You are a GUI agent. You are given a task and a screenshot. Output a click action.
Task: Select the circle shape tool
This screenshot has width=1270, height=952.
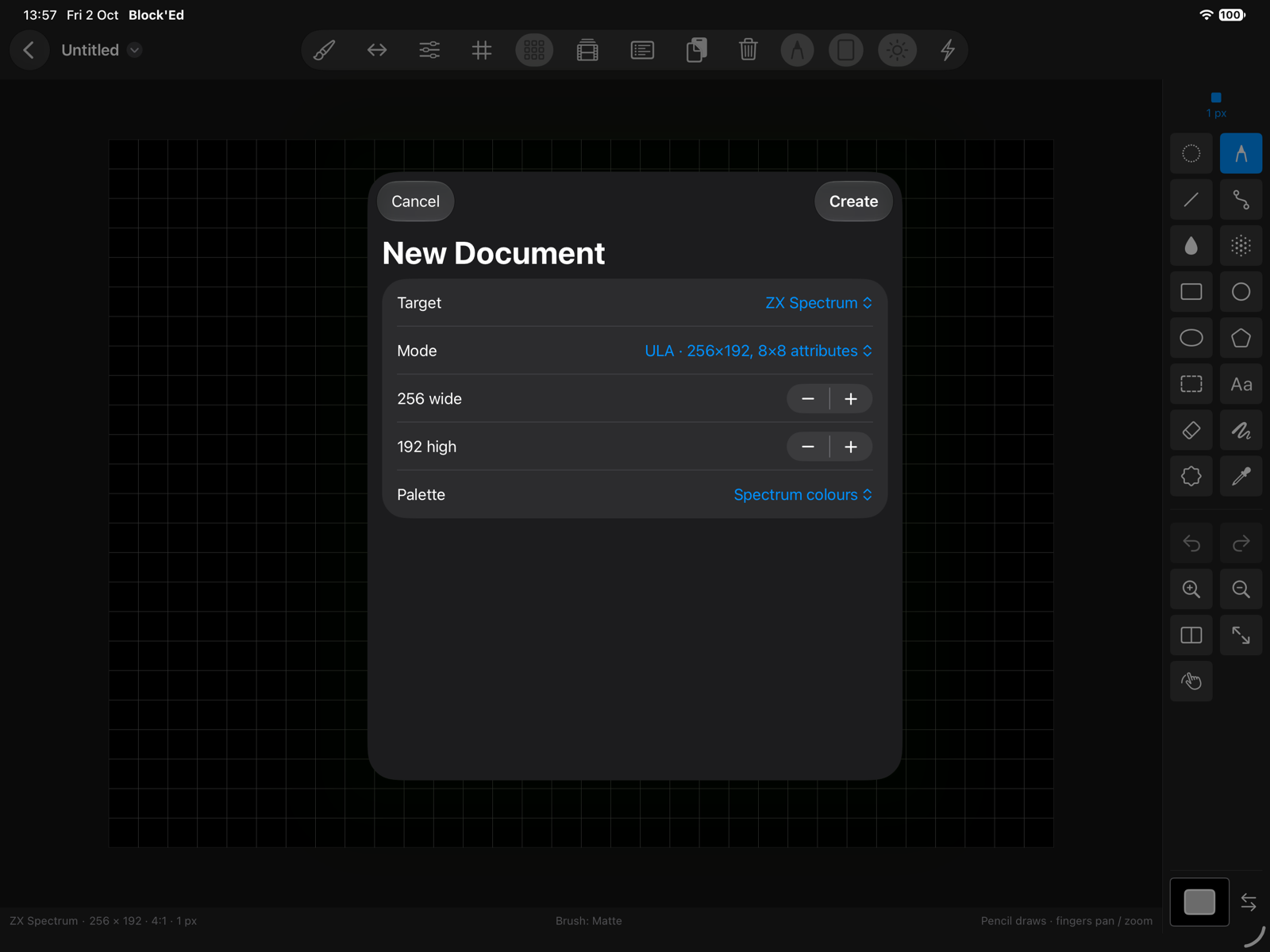1241,292
